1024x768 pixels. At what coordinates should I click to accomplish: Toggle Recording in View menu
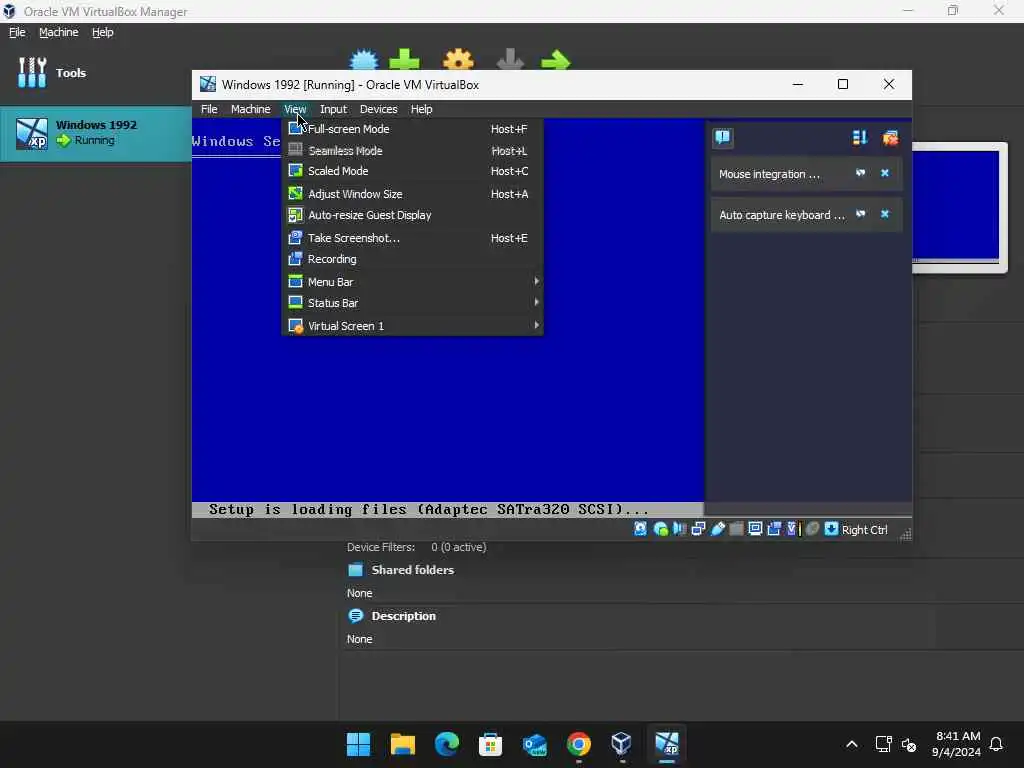[412, 259]
